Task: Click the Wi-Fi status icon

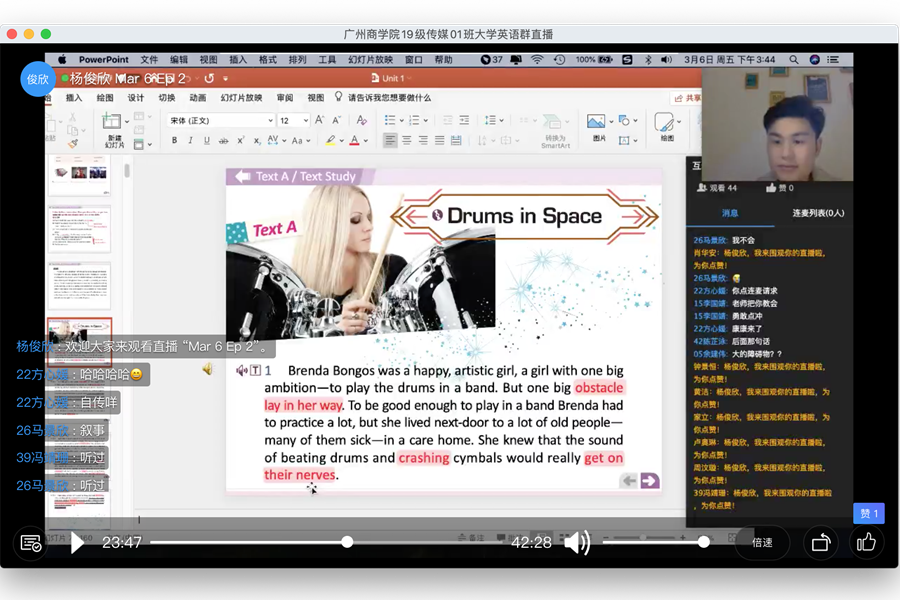Action: coord(537,60)
